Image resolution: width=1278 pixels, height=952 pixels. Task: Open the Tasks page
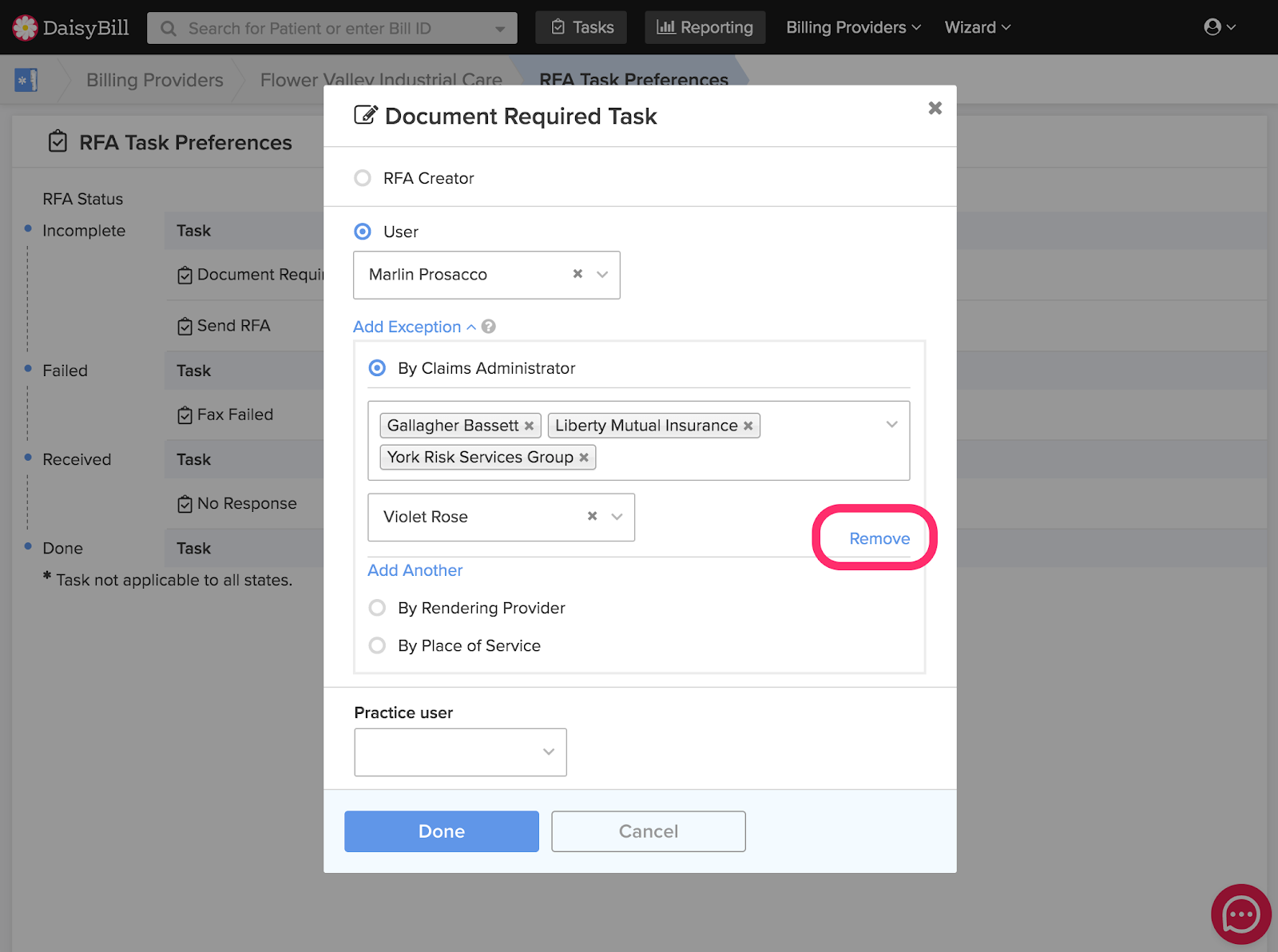(581, 27)
